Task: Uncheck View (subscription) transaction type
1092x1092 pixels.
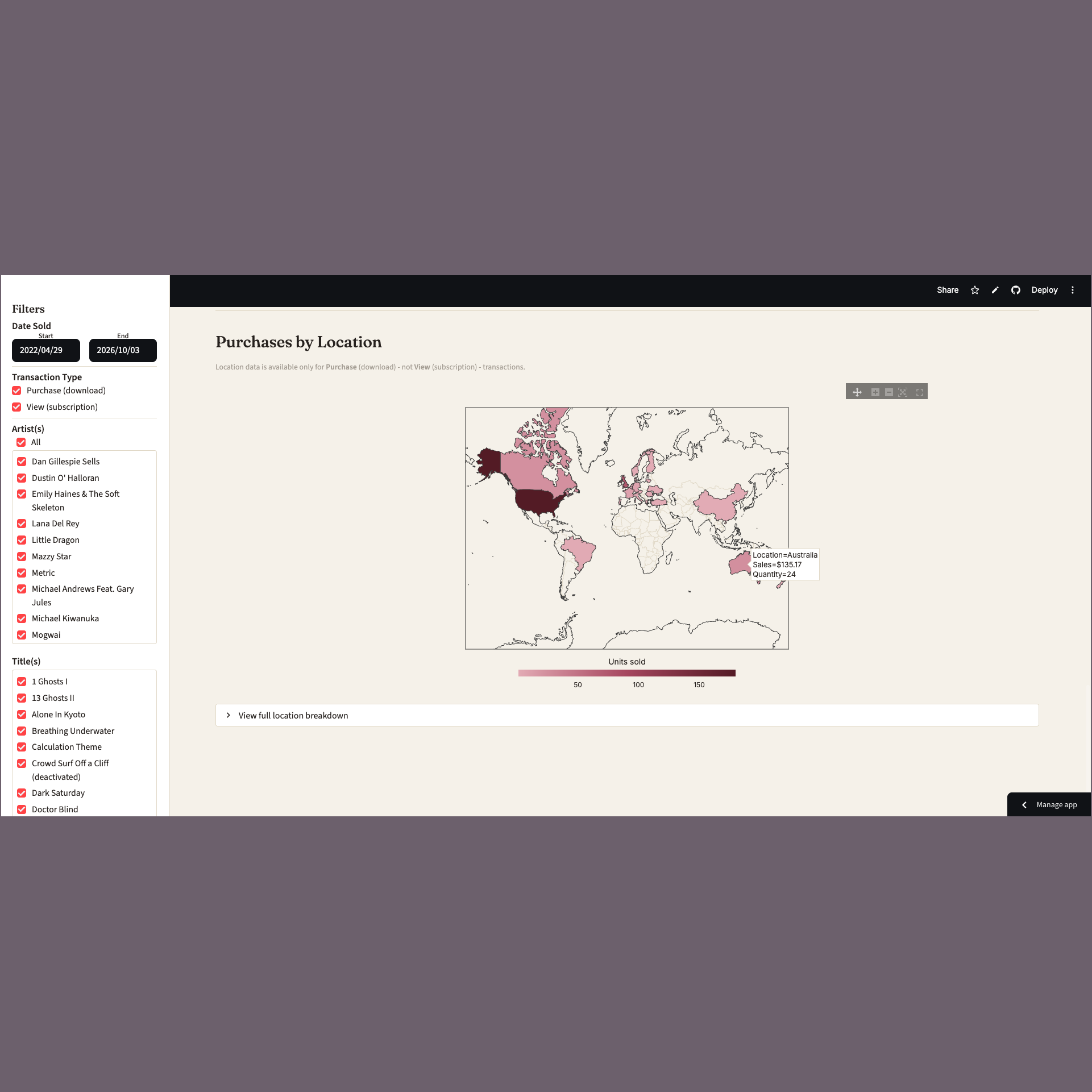Action: point(17,407)
